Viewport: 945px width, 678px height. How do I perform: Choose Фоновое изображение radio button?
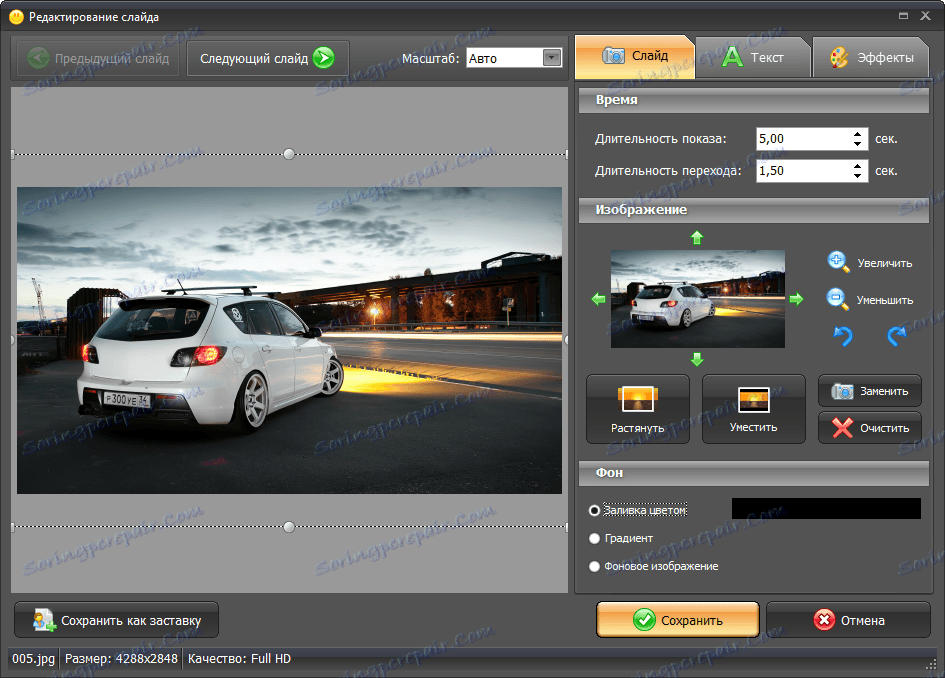tap(595, 566)
